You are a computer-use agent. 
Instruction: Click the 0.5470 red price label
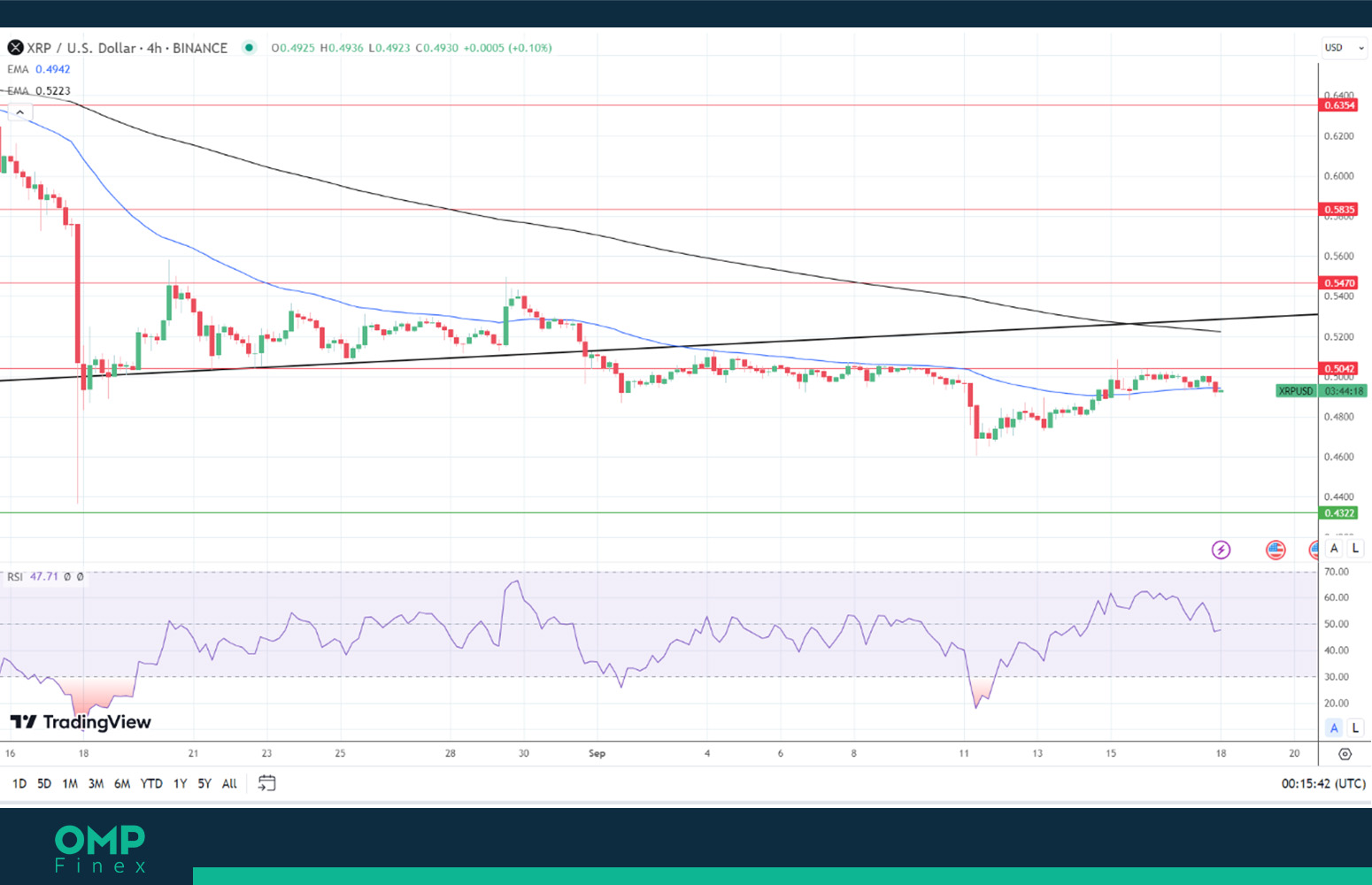[x=1339, y=283]
